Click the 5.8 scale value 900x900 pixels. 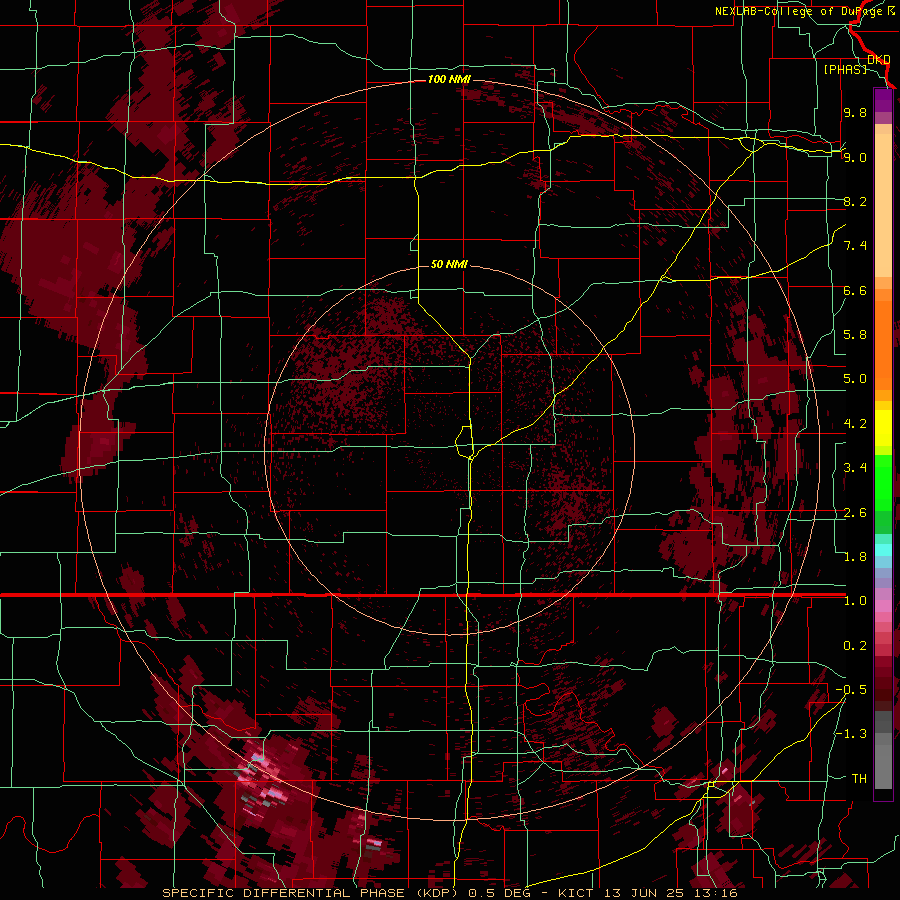[855, 335]
